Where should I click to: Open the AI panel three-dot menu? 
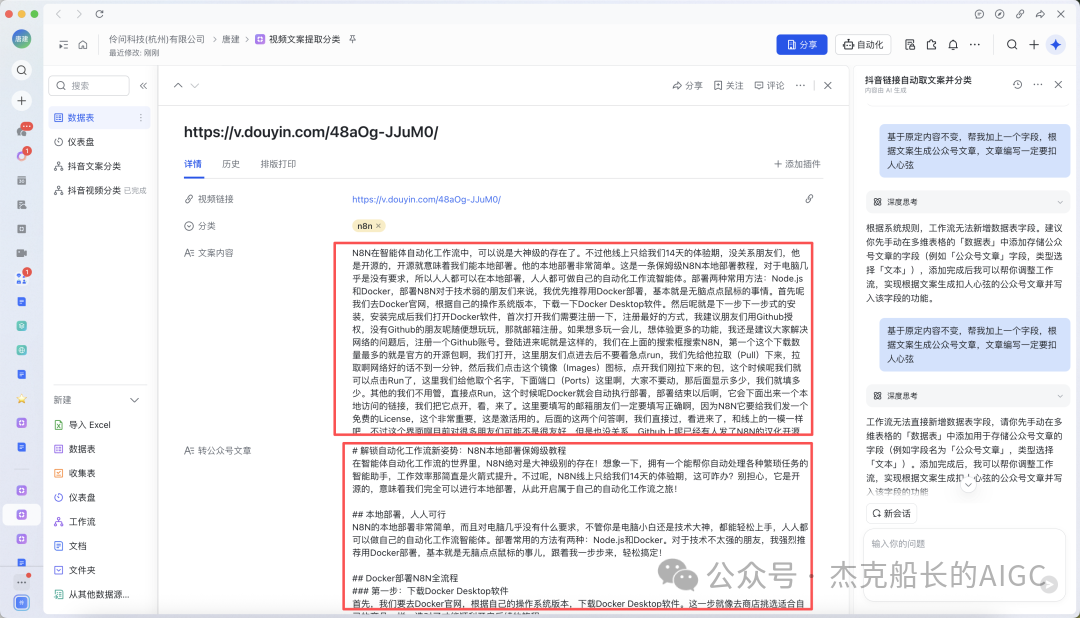click(1038, 84)
